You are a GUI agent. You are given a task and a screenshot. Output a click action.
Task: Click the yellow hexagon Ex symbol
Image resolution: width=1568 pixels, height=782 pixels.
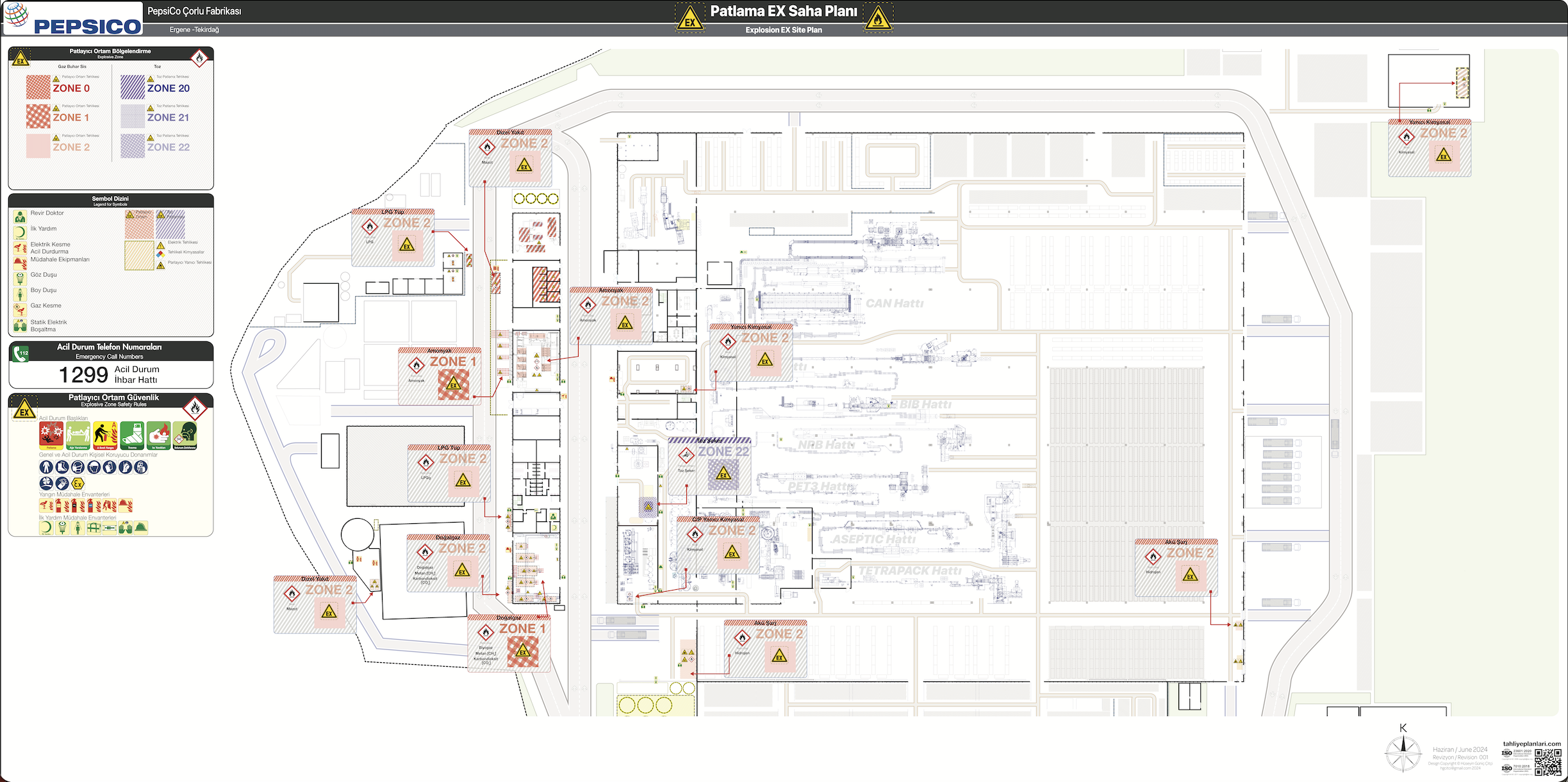tap(78, 484)
